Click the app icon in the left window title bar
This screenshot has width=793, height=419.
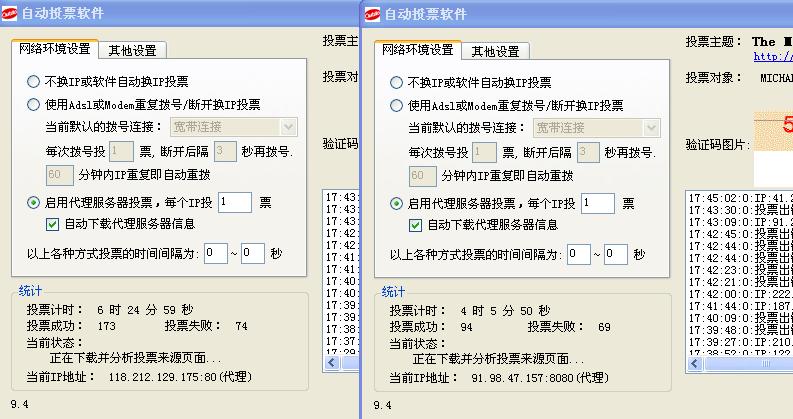coord(11,14)
